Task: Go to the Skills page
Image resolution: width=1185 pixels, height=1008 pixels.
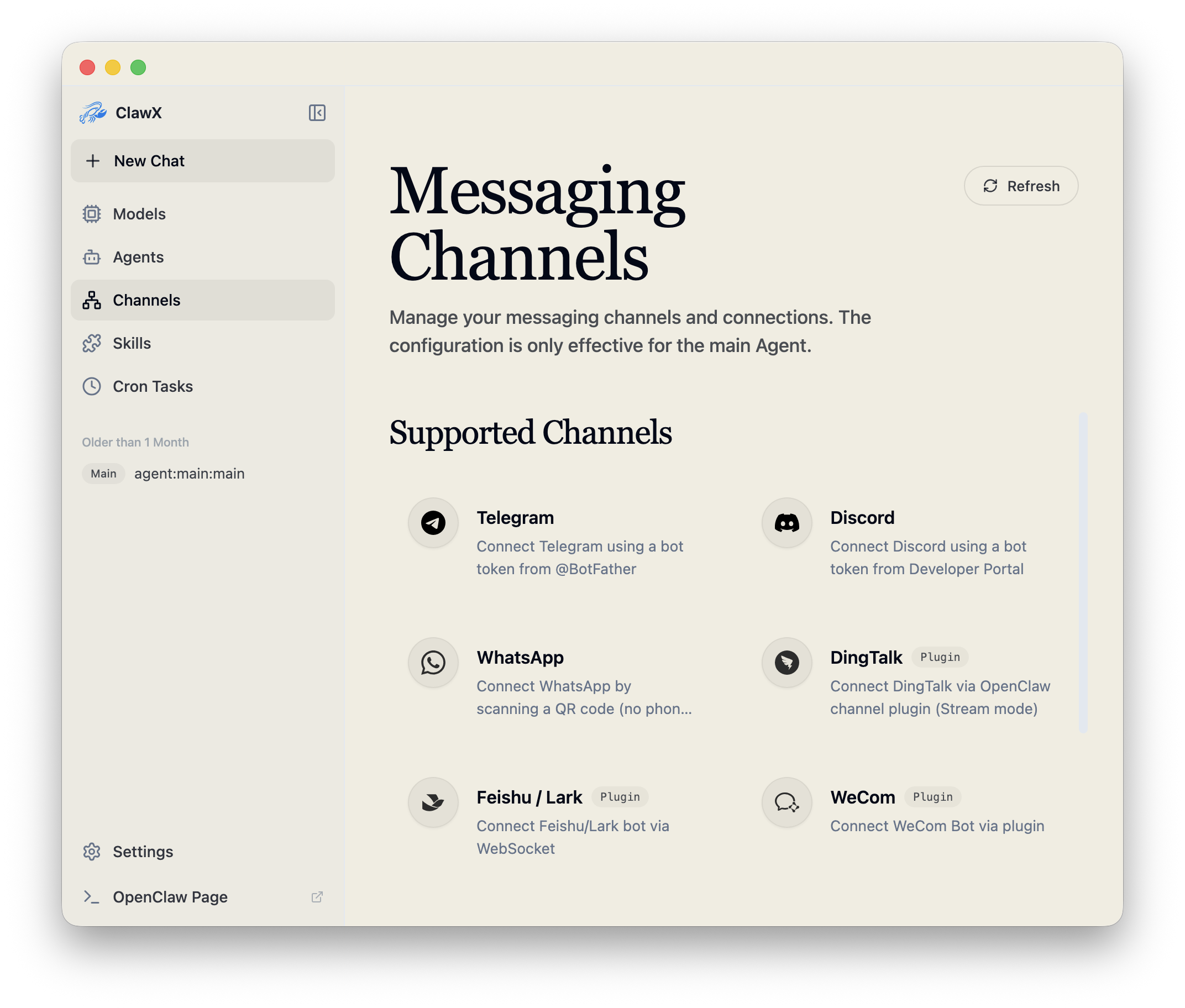Action: click(132, 343)
